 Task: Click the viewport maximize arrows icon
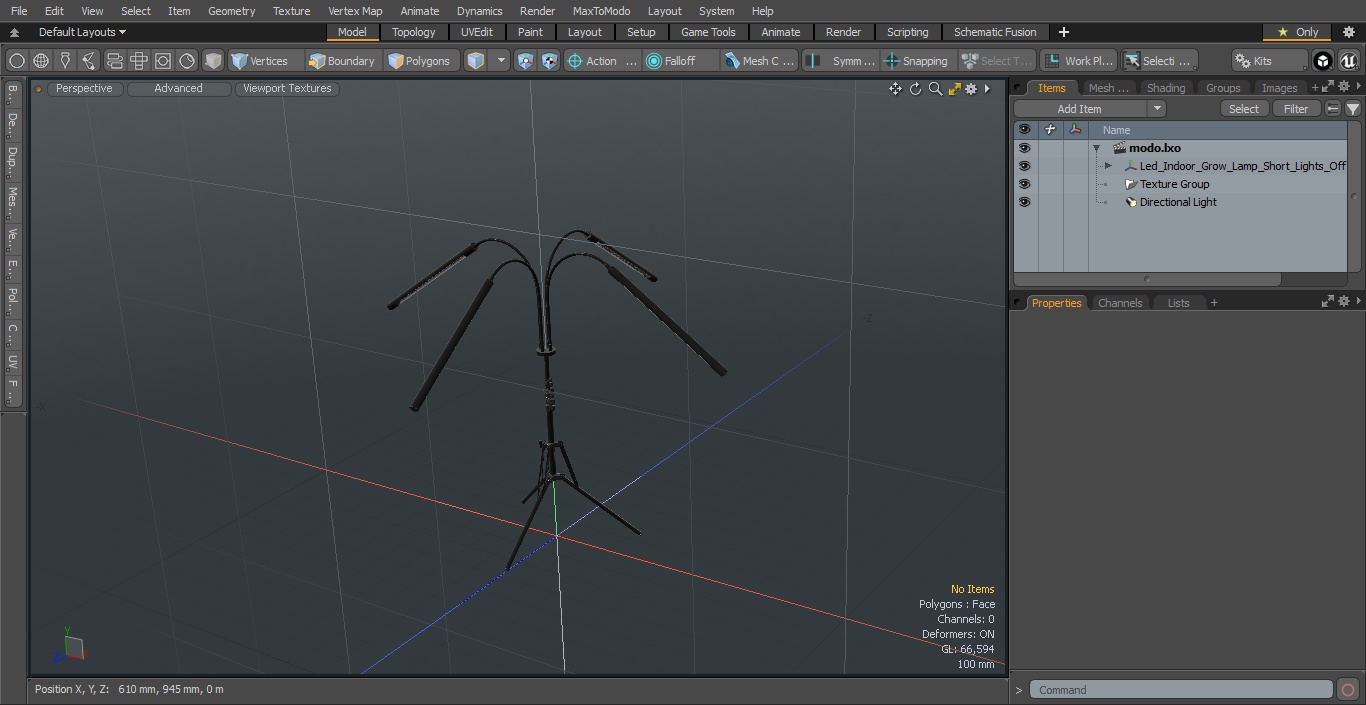click(954, 89)
